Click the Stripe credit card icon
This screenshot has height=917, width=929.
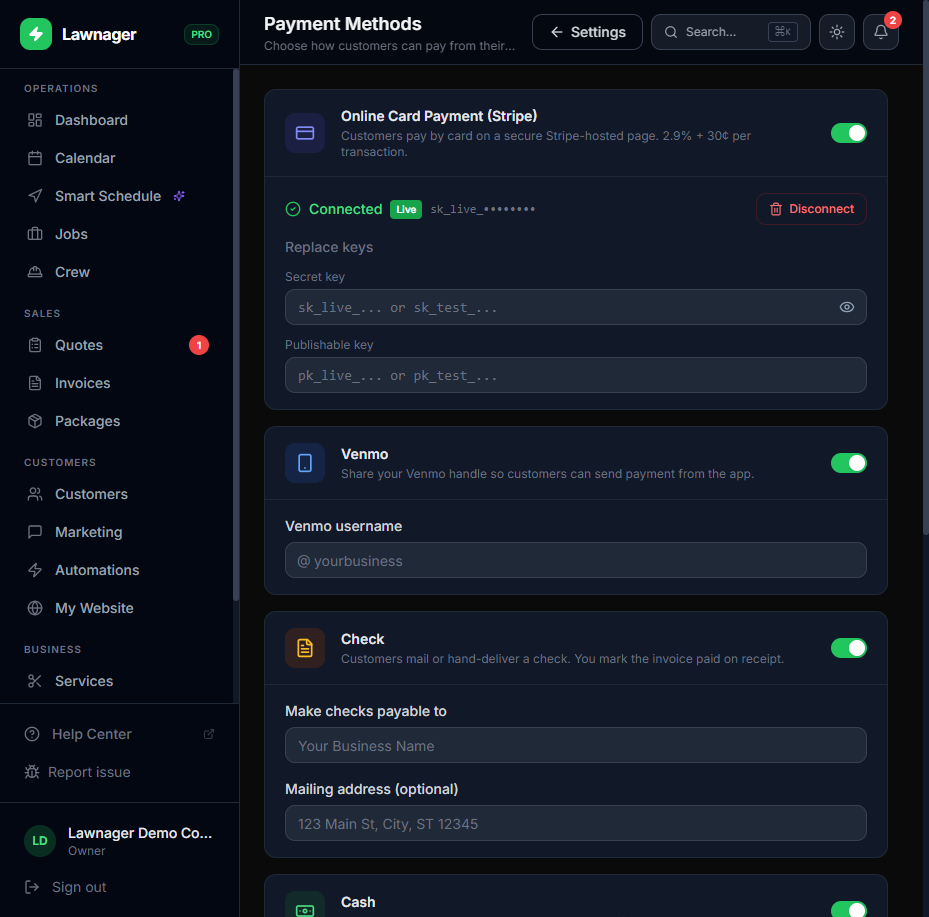click(305, 133)
